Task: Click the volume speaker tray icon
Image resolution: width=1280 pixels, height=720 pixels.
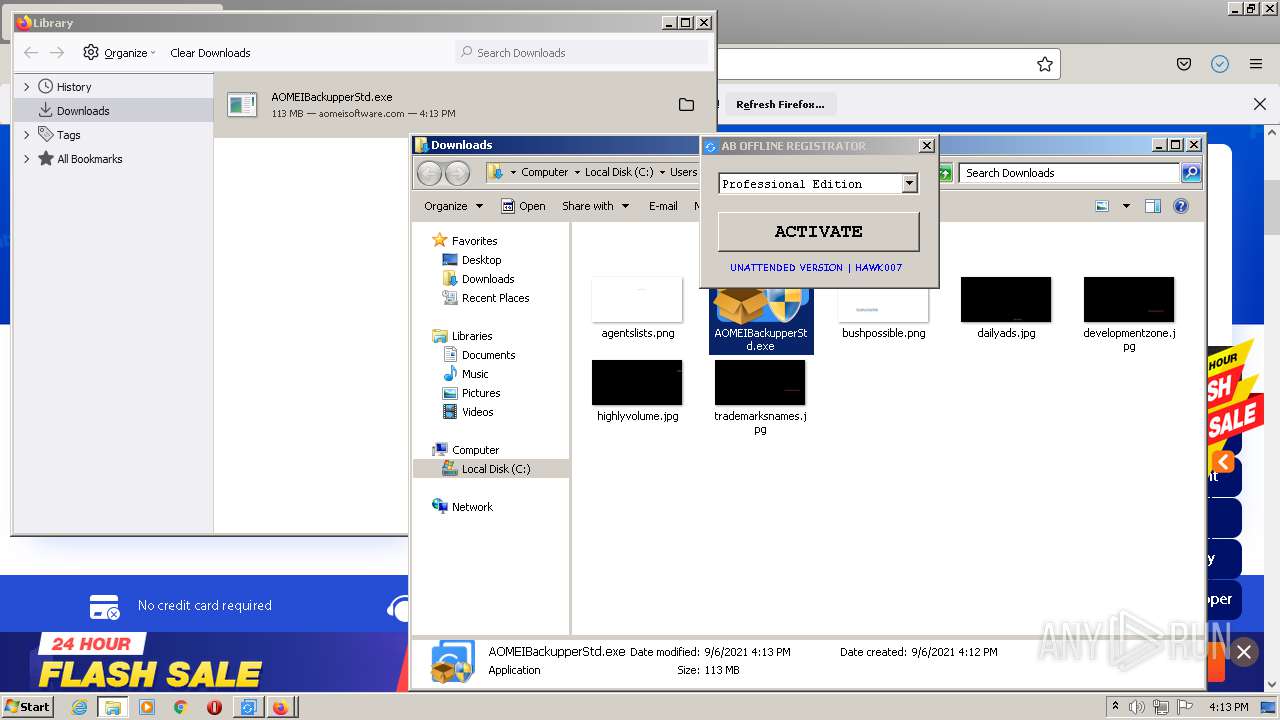Action: (1138, 707)
